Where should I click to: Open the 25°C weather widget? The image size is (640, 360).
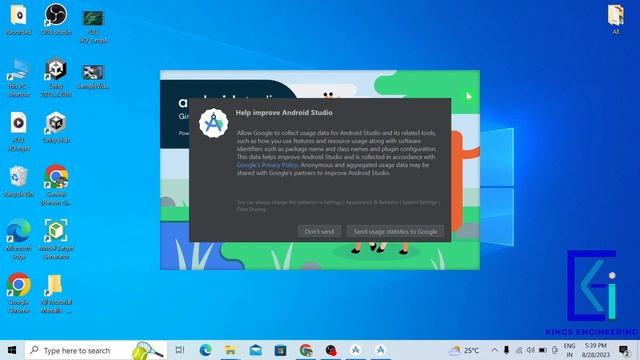point(464,350)
